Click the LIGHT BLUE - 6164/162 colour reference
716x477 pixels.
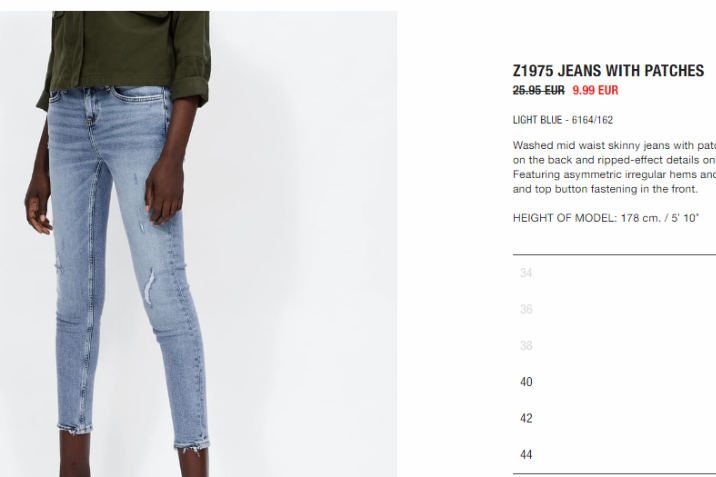(563, 120)
